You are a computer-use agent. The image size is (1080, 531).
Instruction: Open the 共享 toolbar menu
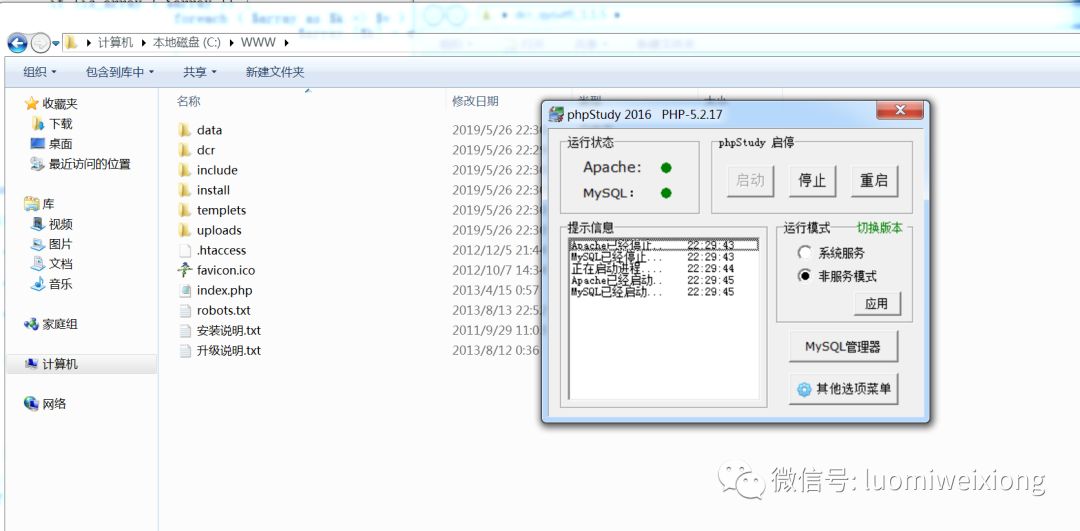[200, 72]
